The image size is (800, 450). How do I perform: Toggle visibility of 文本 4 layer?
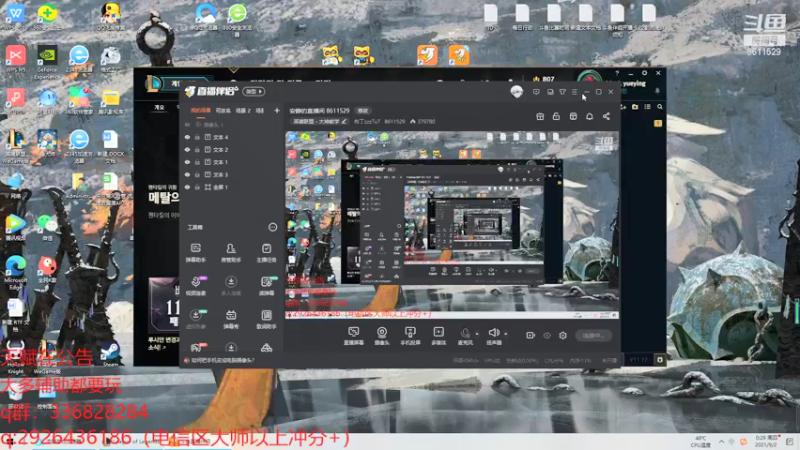[x=187, y=137]
